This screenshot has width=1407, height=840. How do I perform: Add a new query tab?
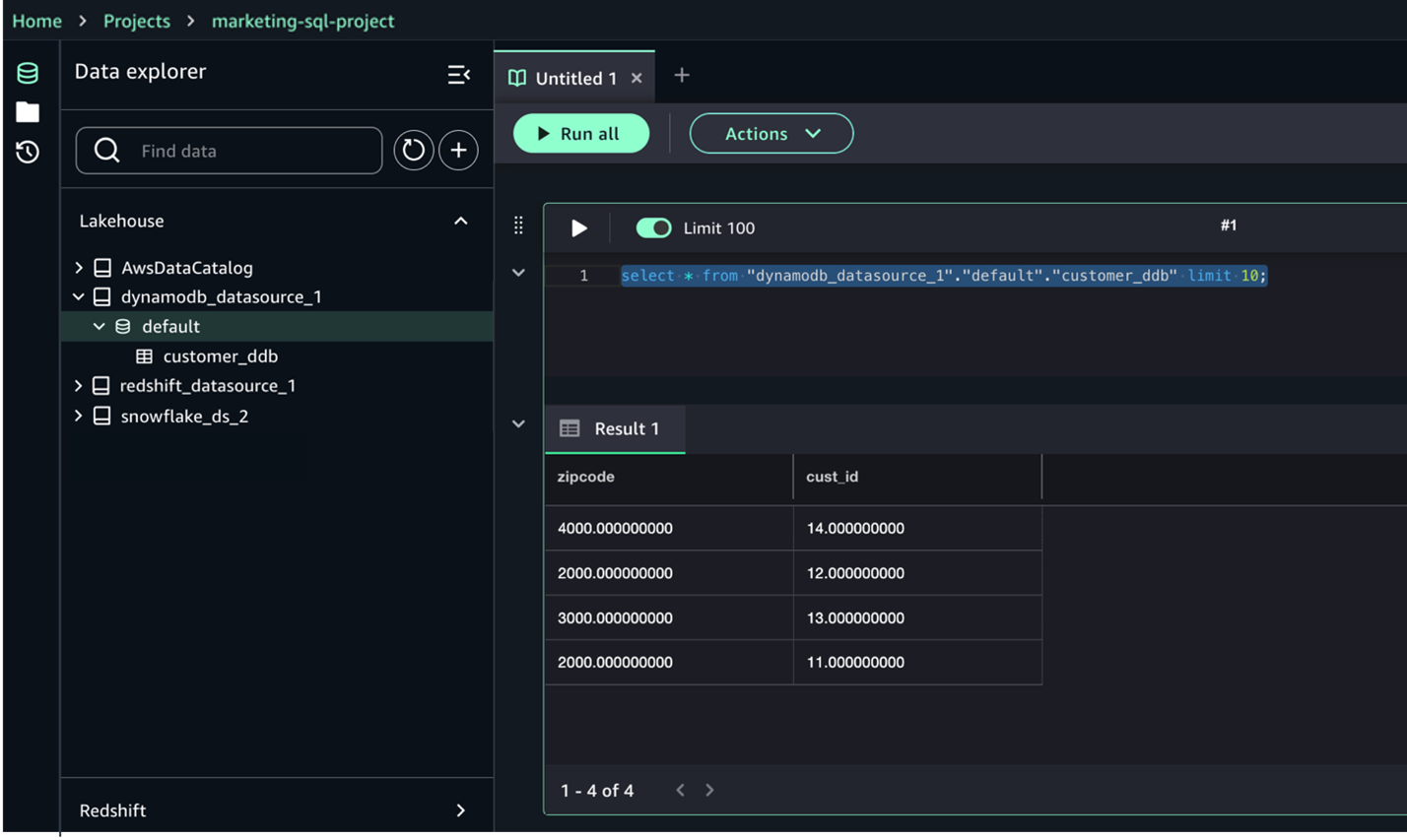tap(682, 76)
